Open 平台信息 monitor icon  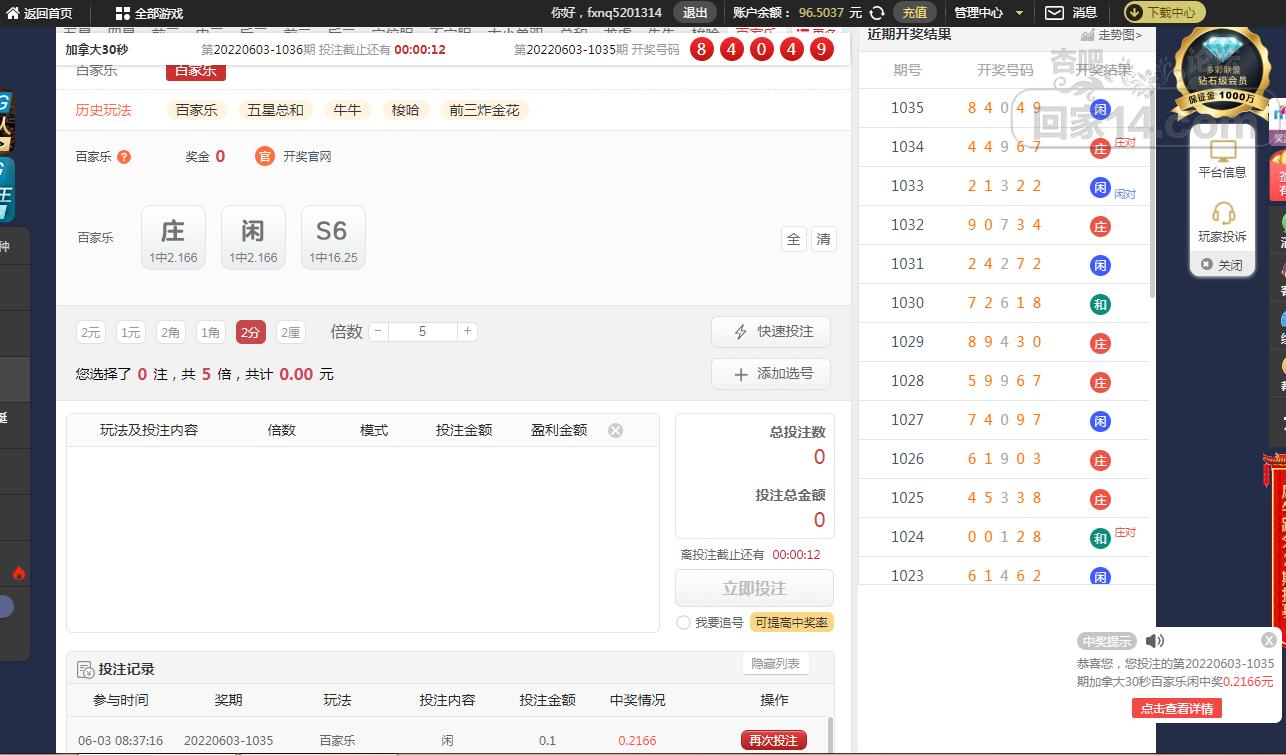[x=1222, y=152]
